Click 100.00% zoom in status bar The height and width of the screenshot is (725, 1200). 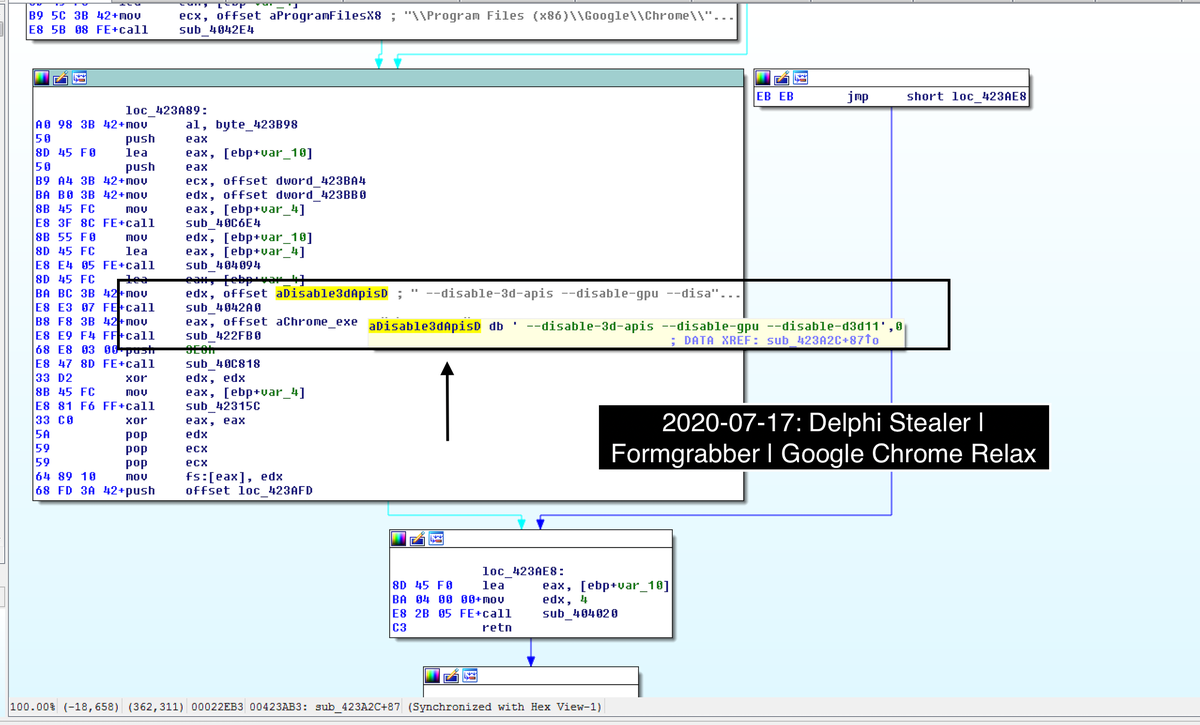pyautogui.click(x=32, y=707)
